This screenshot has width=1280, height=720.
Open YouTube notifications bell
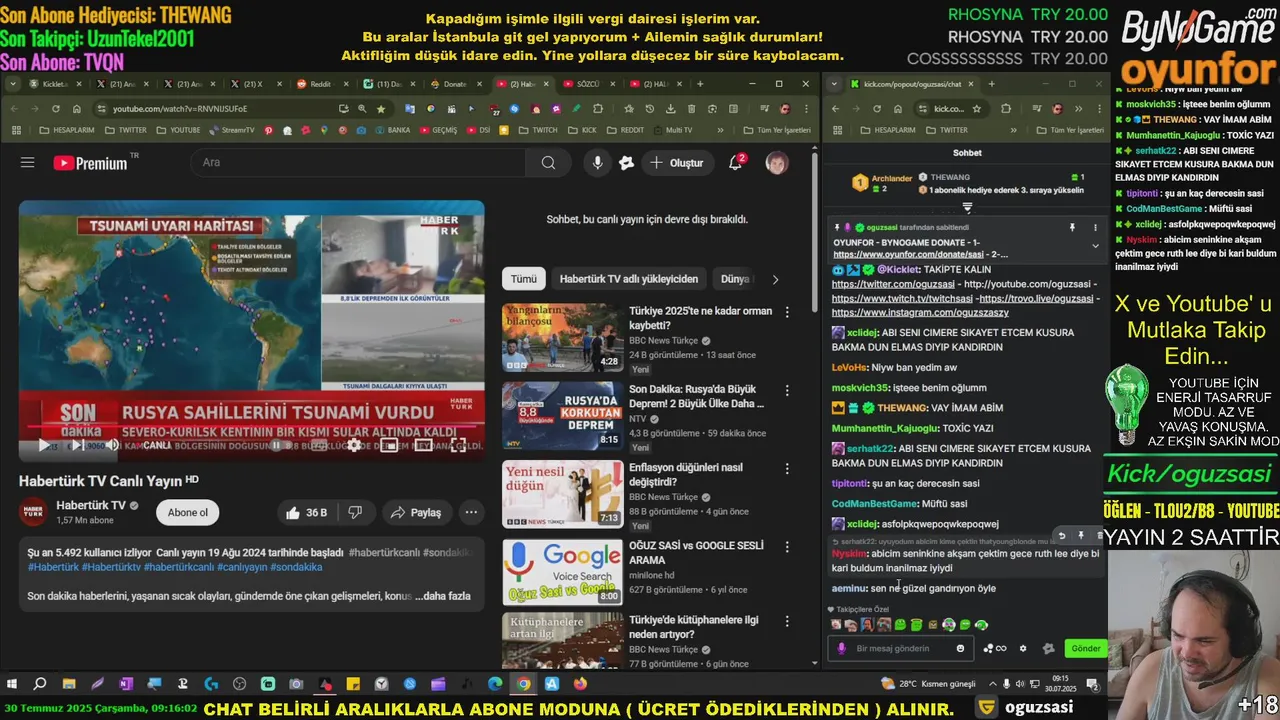point(736,162)
